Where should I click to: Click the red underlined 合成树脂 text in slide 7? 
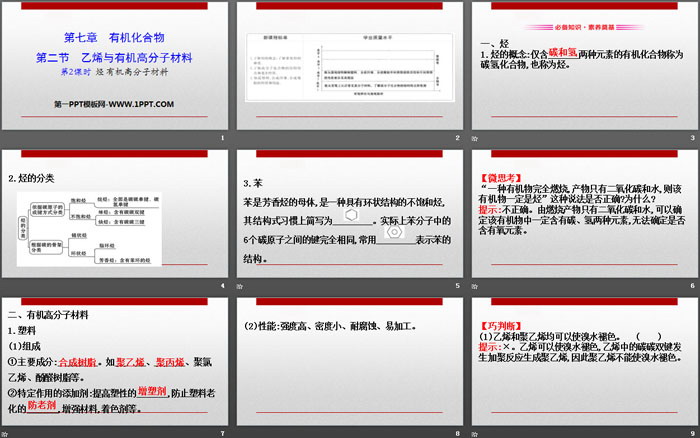[x=78, y=361]
